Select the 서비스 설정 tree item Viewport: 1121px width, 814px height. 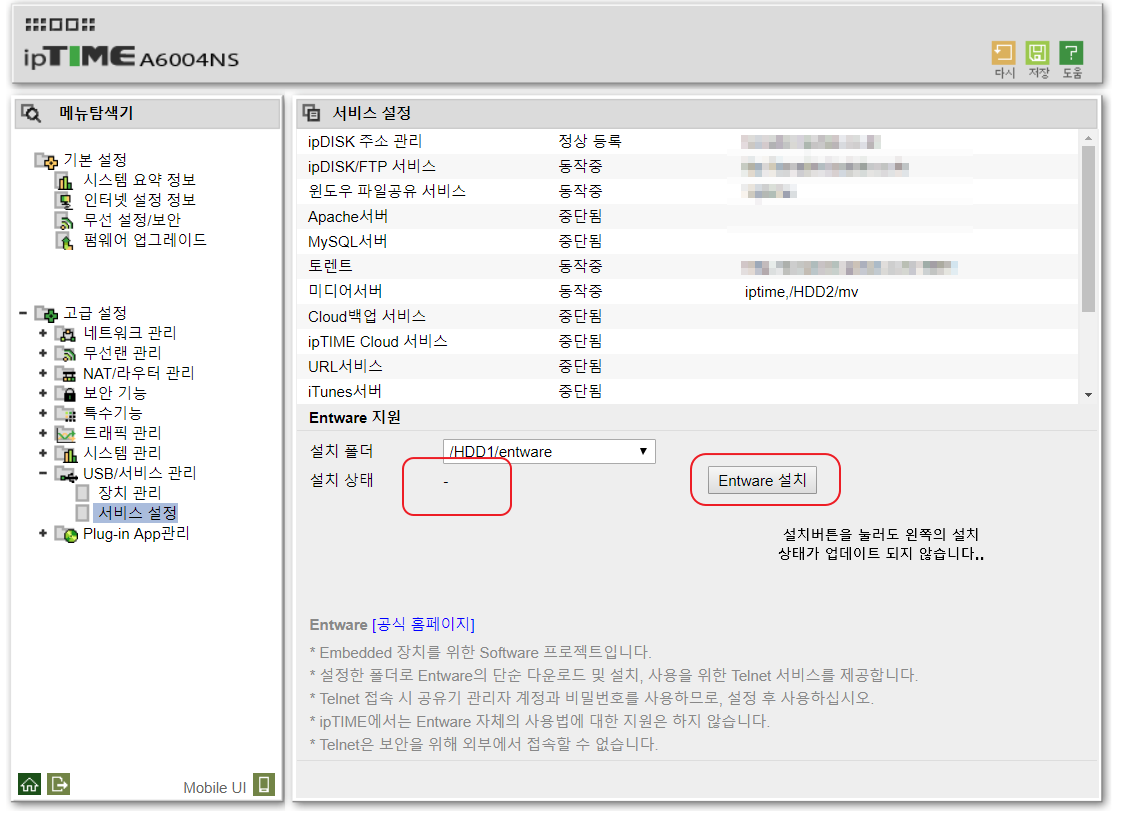137,513
